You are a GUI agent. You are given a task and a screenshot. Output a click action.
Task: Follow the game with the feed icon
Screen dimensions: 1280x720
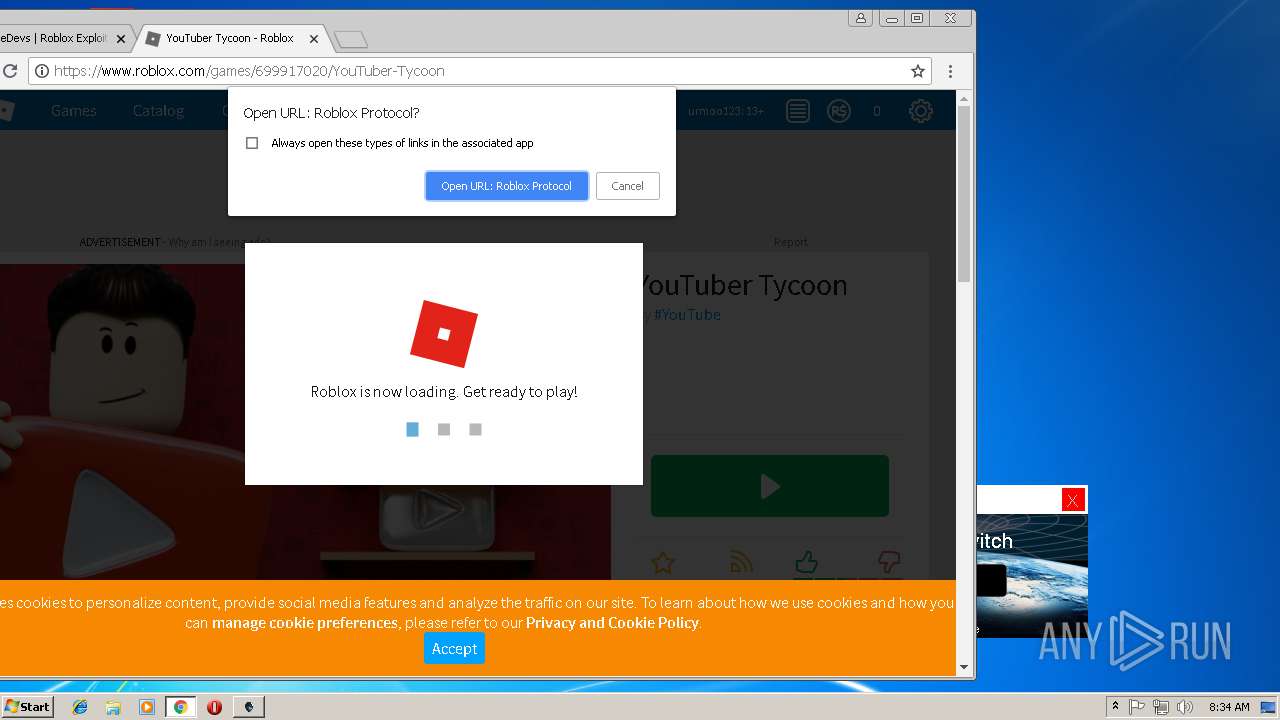click(x=741, y=563)
